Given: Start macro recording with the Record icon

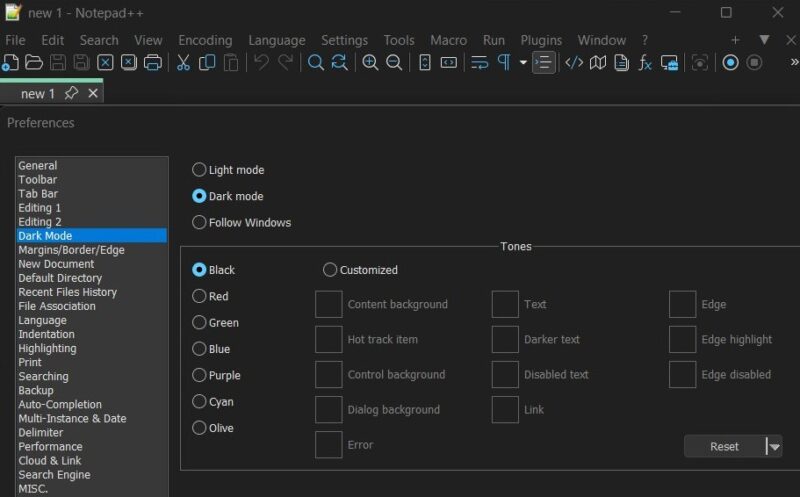Looking at the screenshot, I should 730,63.
